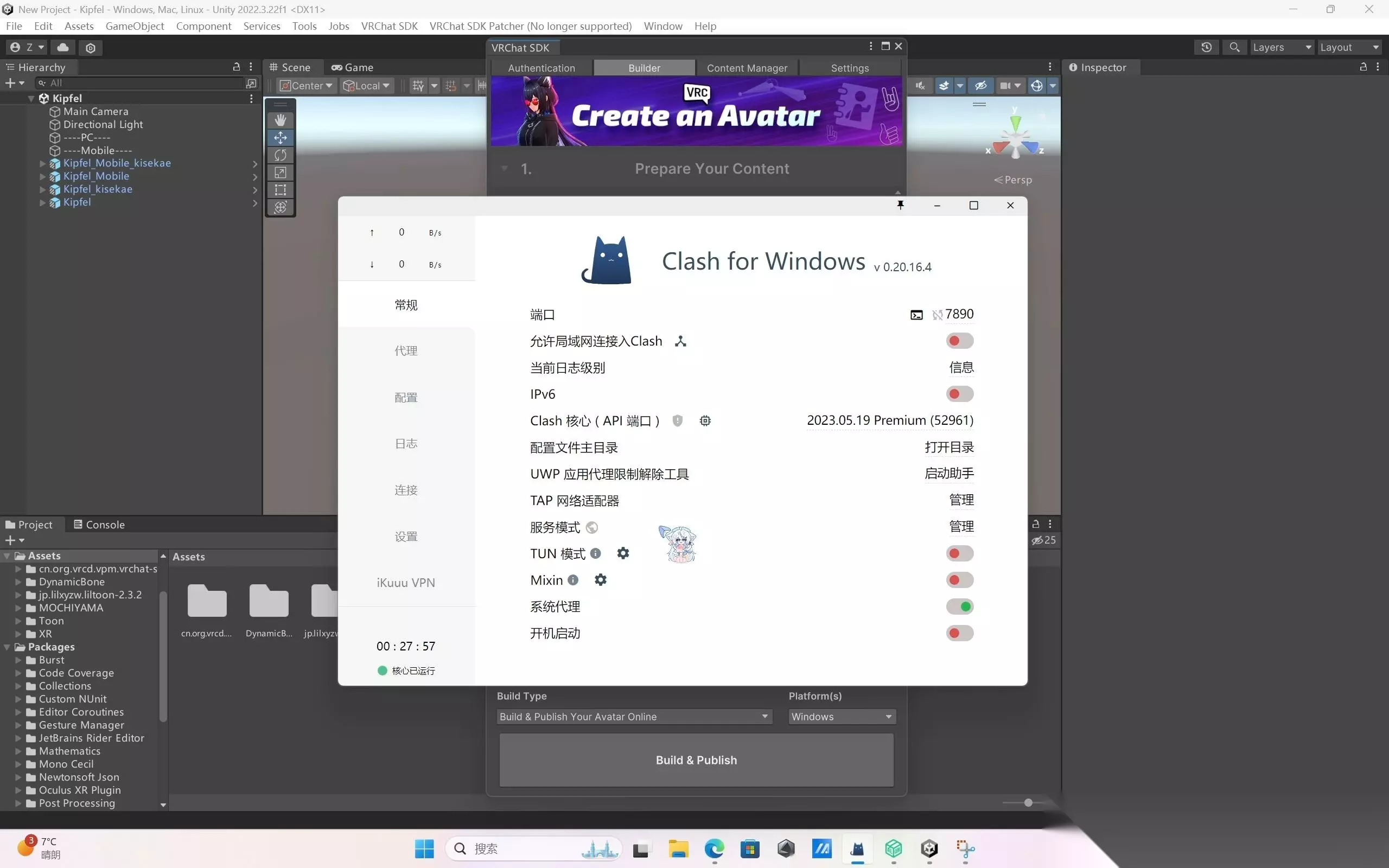Open the VRChat SDK menu
Image resolution: width=1389 pixels, height=868 pixels.
click(389, 26)
